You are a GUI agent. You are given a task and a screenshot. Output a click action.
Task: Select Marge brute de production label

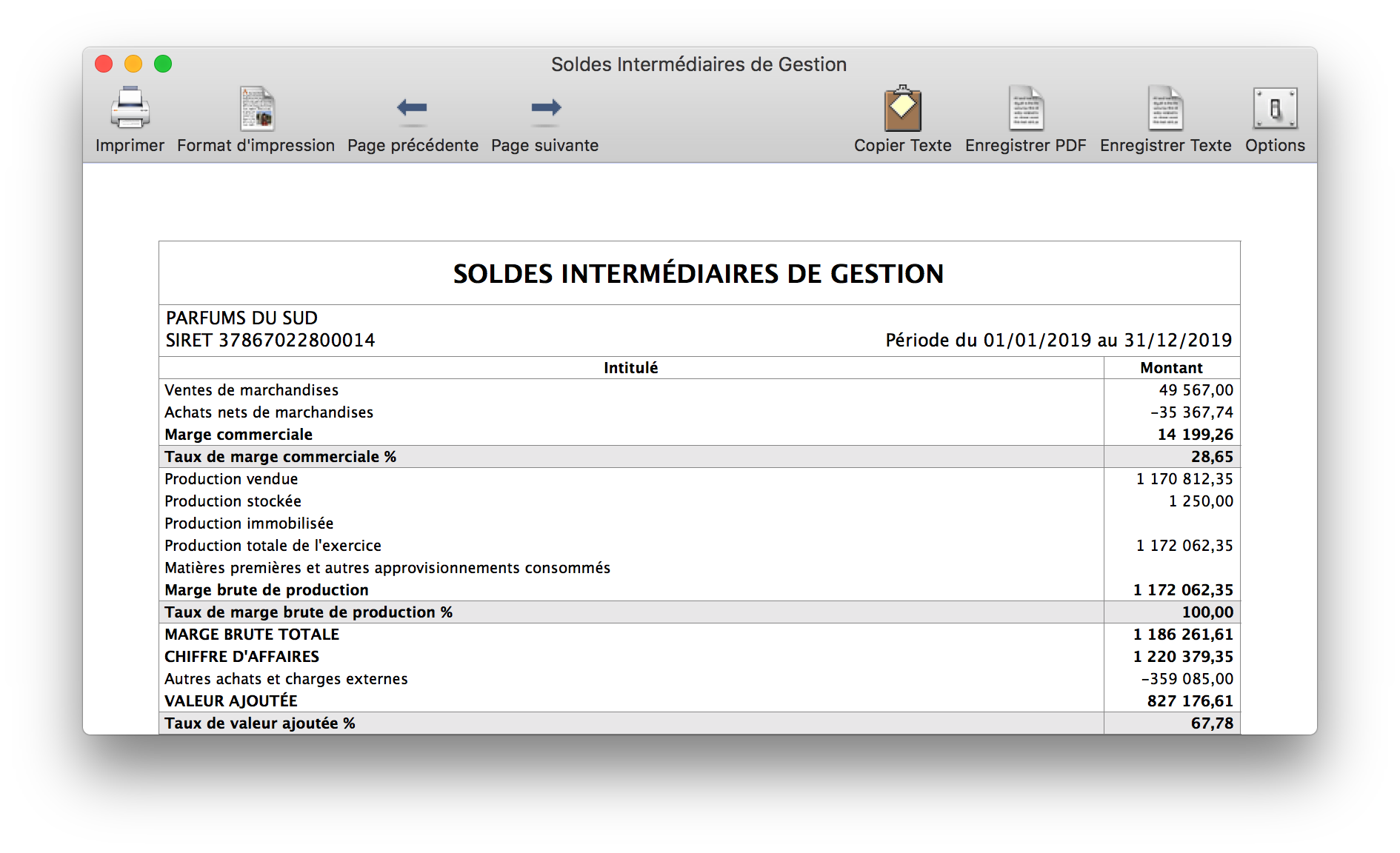pos(267,590)
